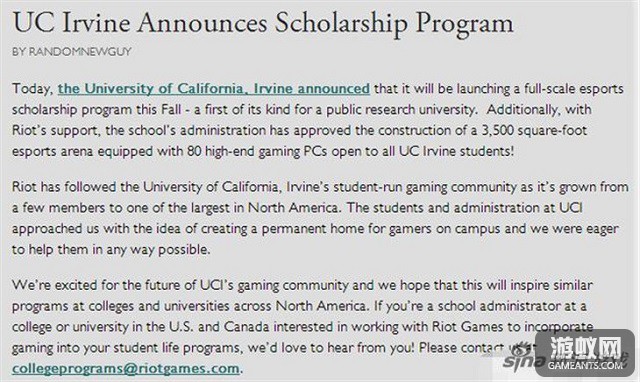Viewport: 640px width, 382px height.
Task: Click the UC Irvine Announces Scholarship Program headline
Action: (263, 22)
